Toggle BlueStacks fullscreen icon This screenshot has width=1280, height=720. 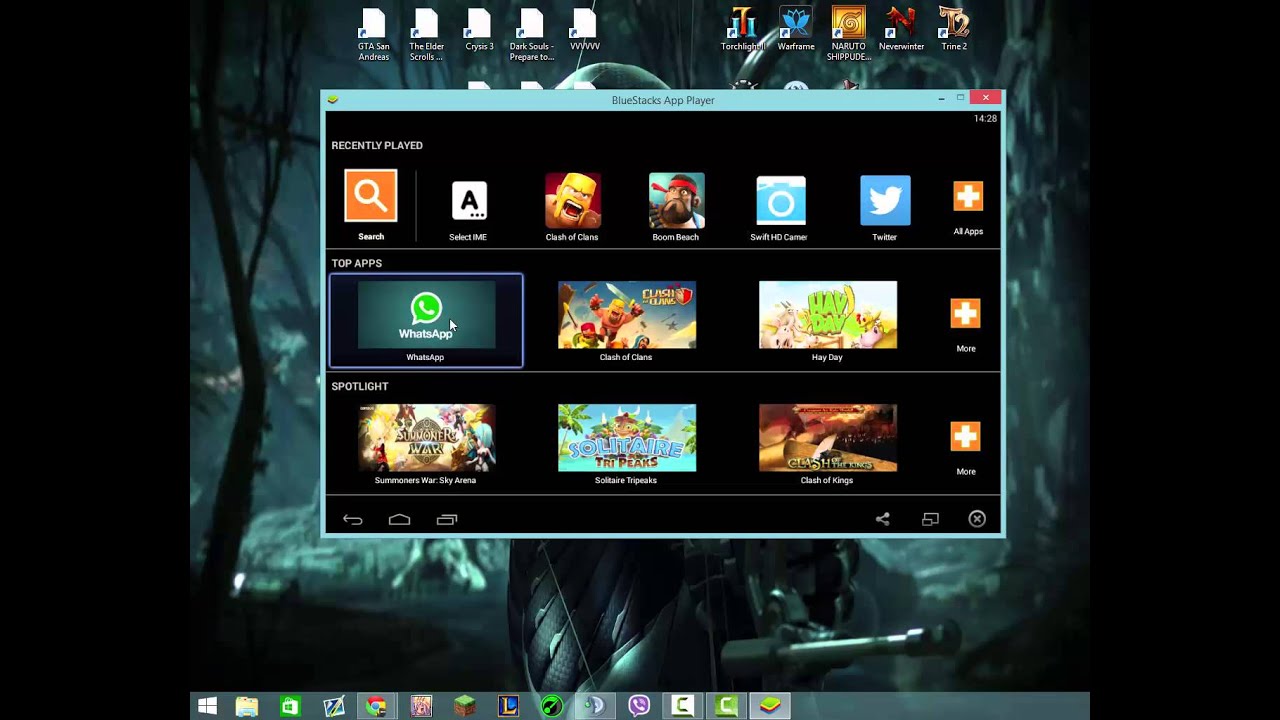(x=930, y=519)
